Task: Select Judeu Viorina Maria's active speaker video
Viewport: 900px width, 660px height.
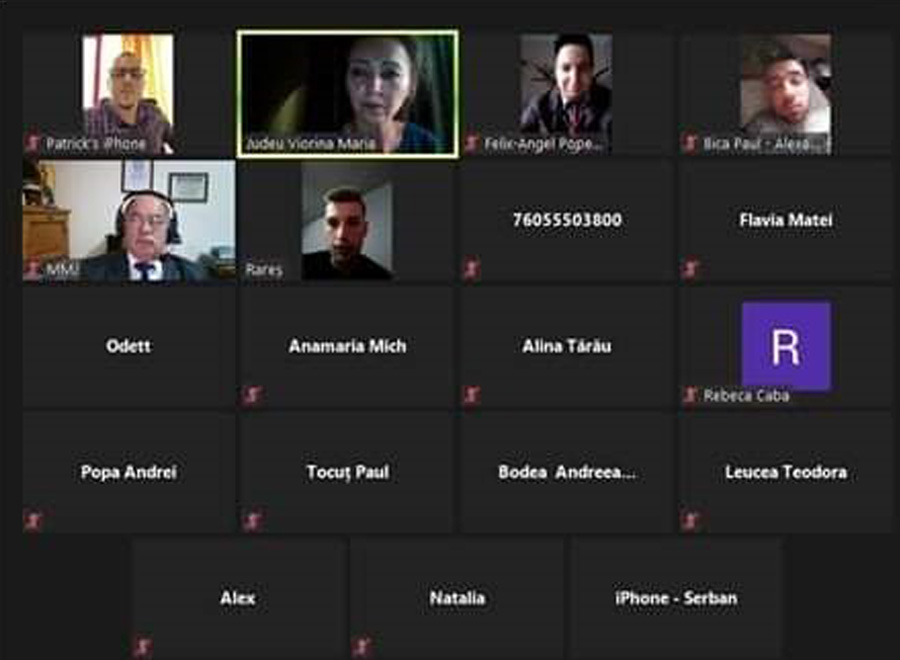Action: coord(348,94)
